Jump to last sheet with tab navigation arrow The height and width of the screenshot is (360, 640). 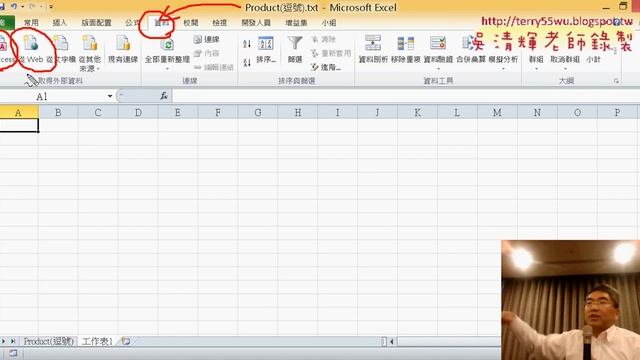13,341
